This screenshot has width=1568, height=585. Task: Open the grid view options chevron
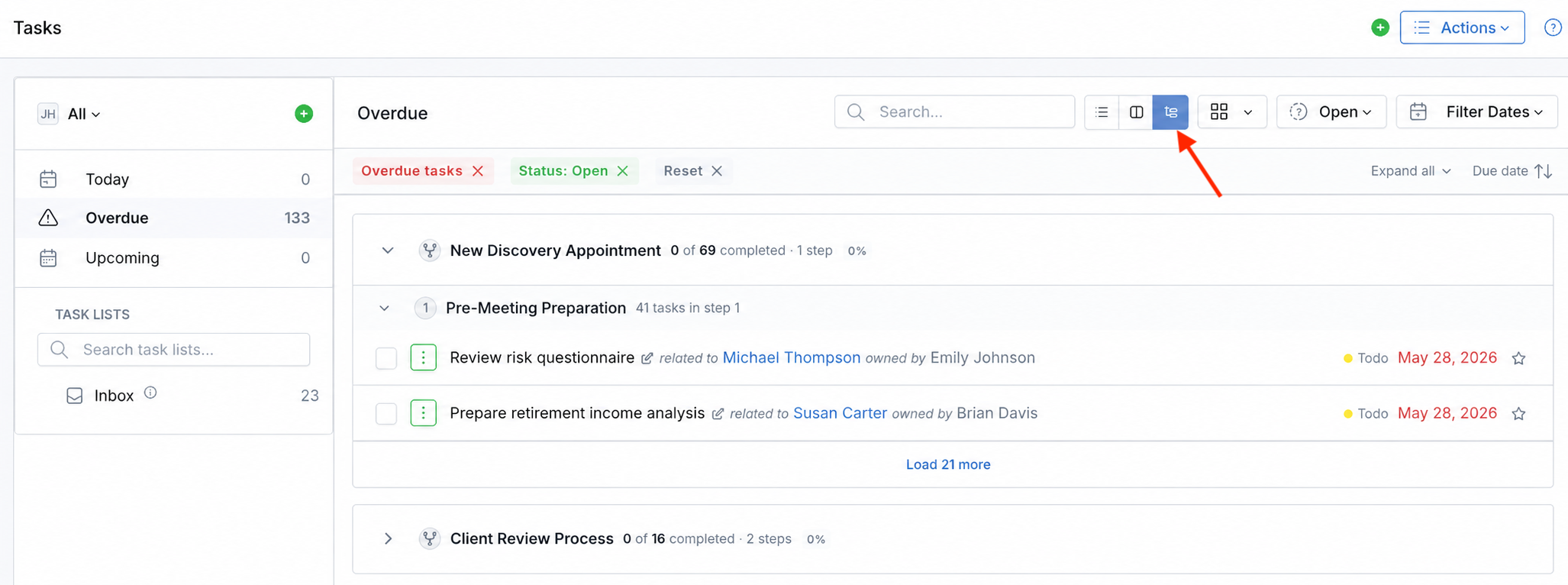(1248, 112)
